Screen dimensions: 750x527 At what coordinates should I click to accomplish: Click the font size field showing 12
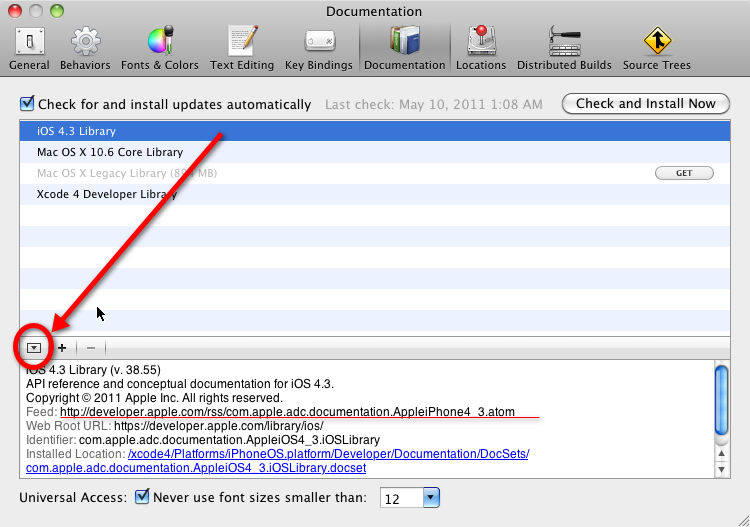point(402,498)
